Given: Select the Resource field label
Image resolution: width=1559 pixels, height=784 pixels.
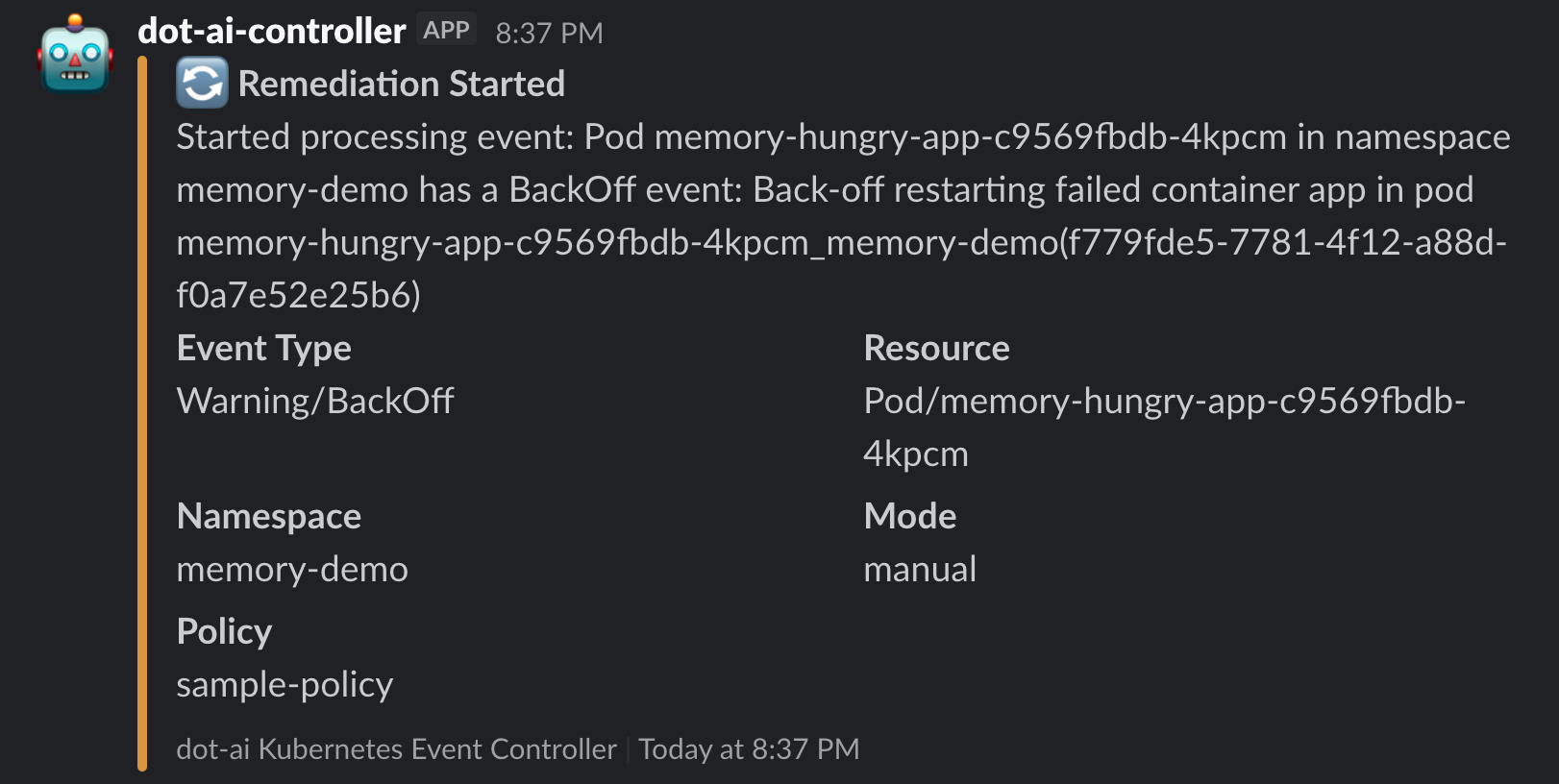Looking at the screenshot, I should coord(937,348).
